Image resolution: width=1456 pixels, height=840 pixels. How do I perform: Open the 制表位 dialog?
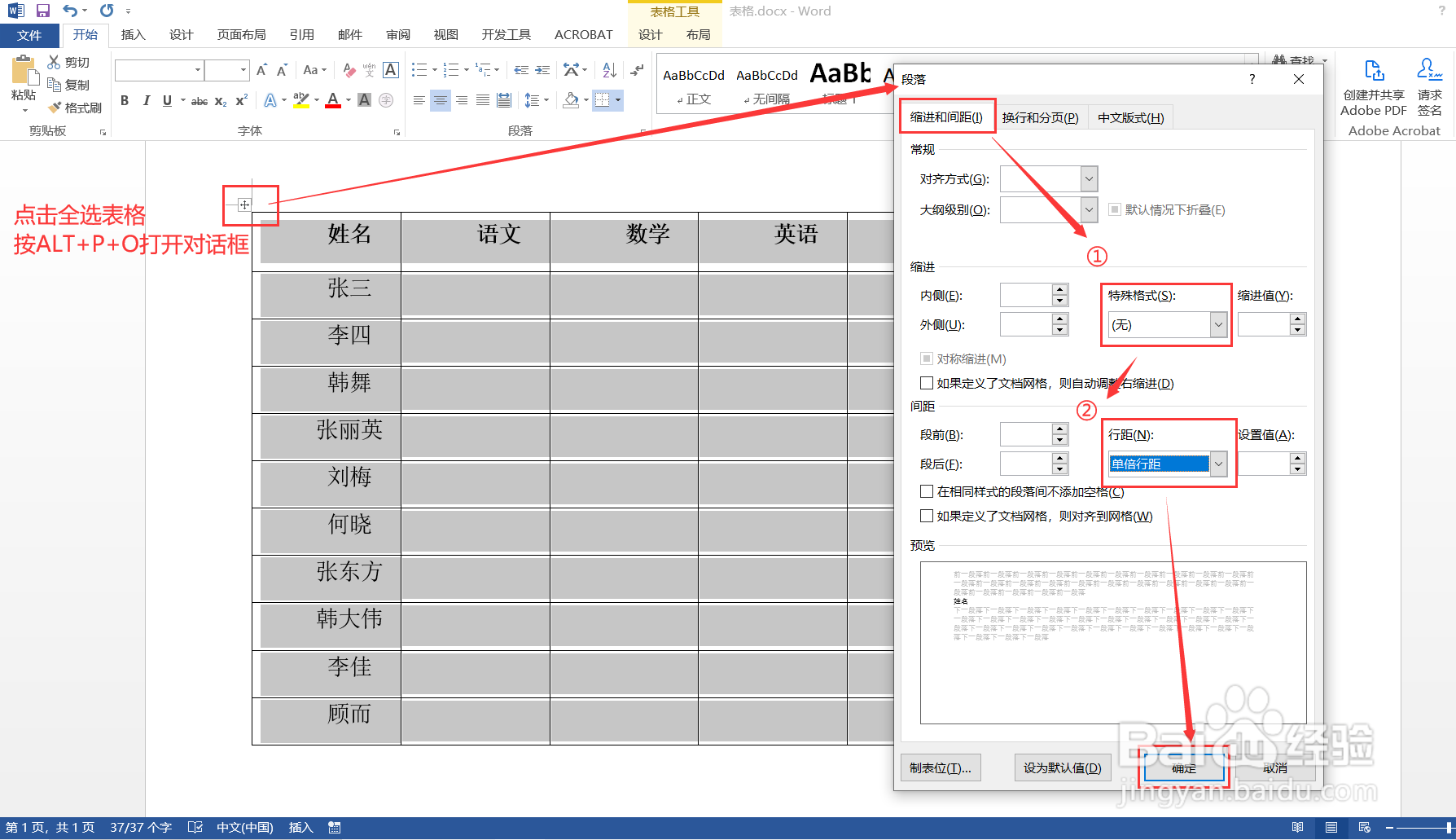[940, 767]
